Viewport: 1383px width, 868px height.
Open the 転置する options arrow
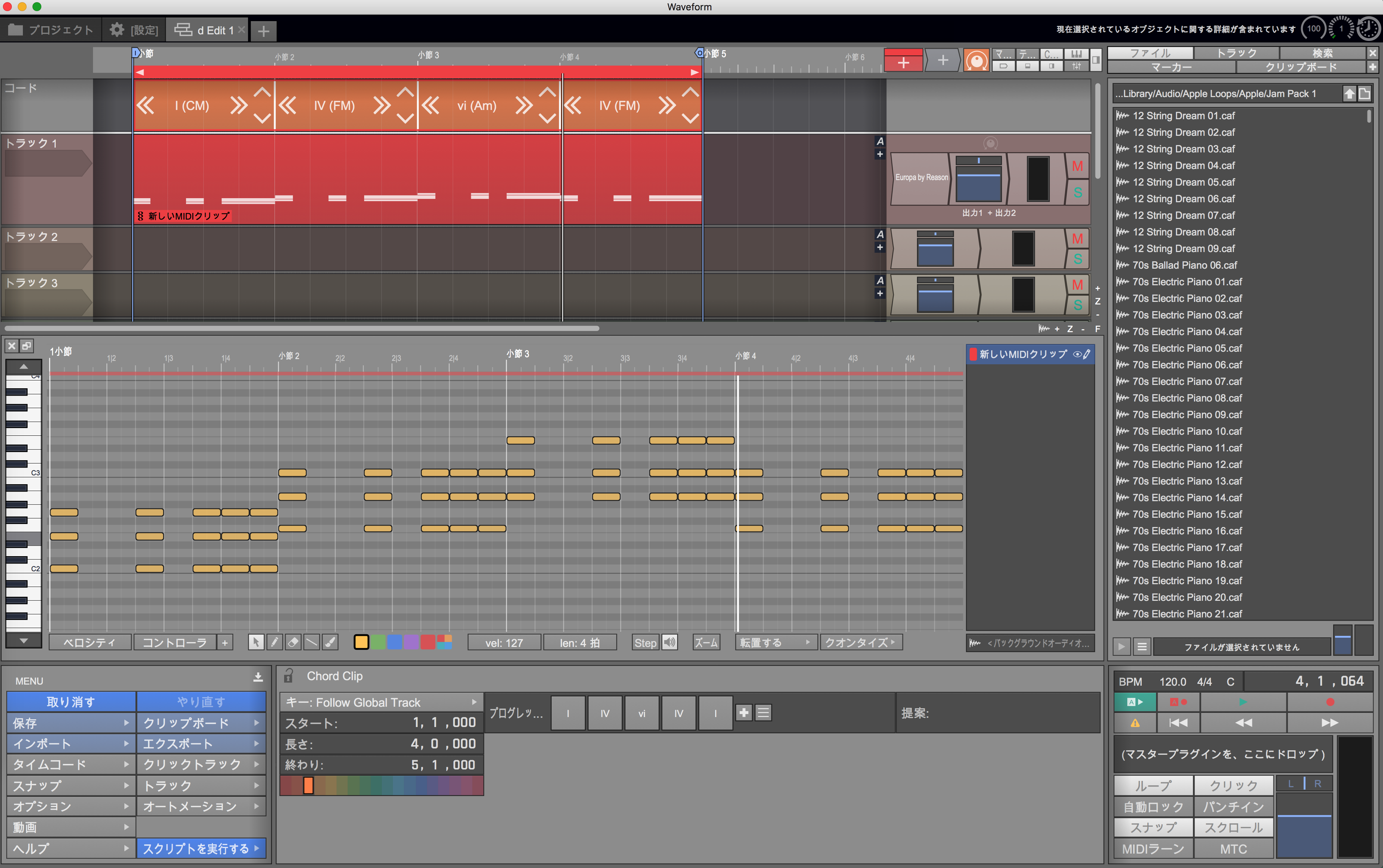click(808, 642)
